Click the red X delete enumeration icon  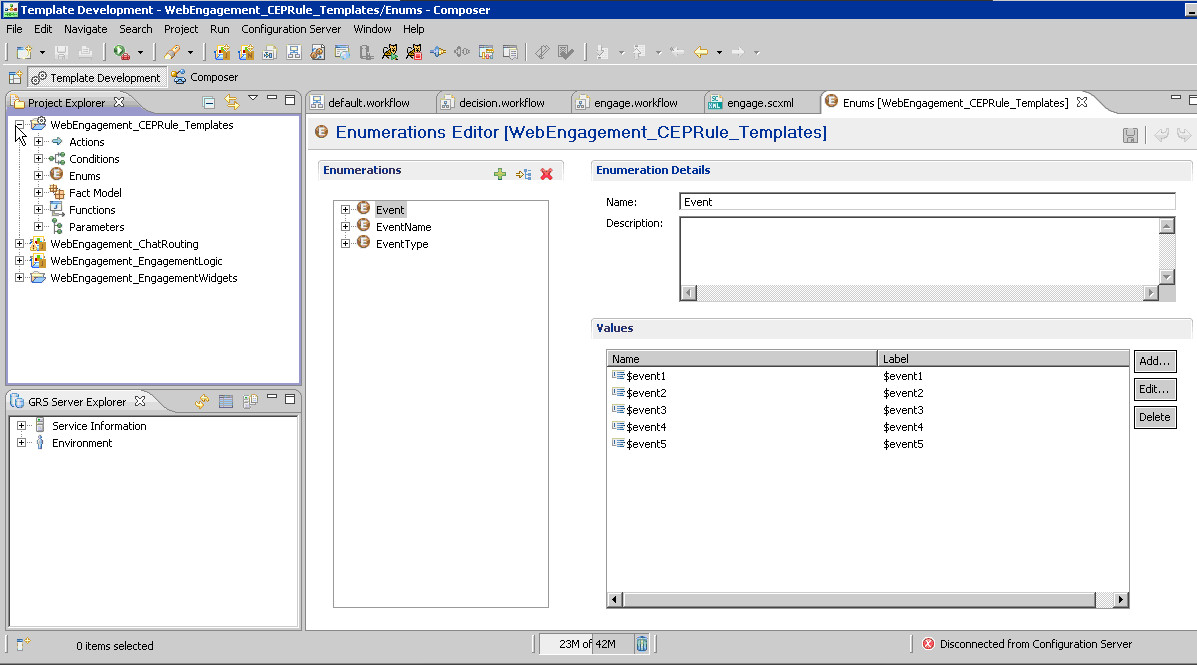546,174
